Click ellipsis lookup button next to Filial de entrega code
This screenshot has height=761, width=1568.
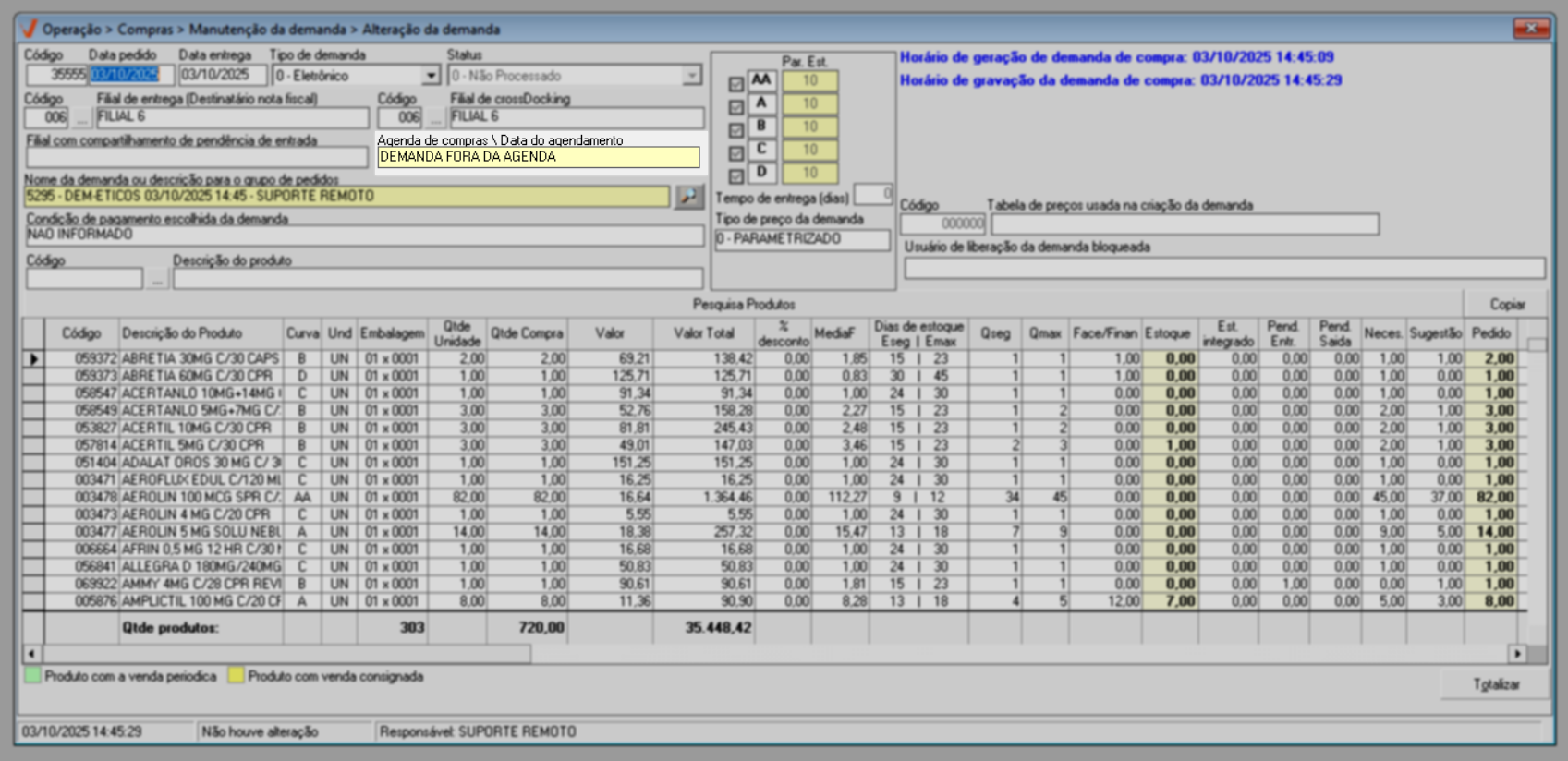[x=82, y=118]
